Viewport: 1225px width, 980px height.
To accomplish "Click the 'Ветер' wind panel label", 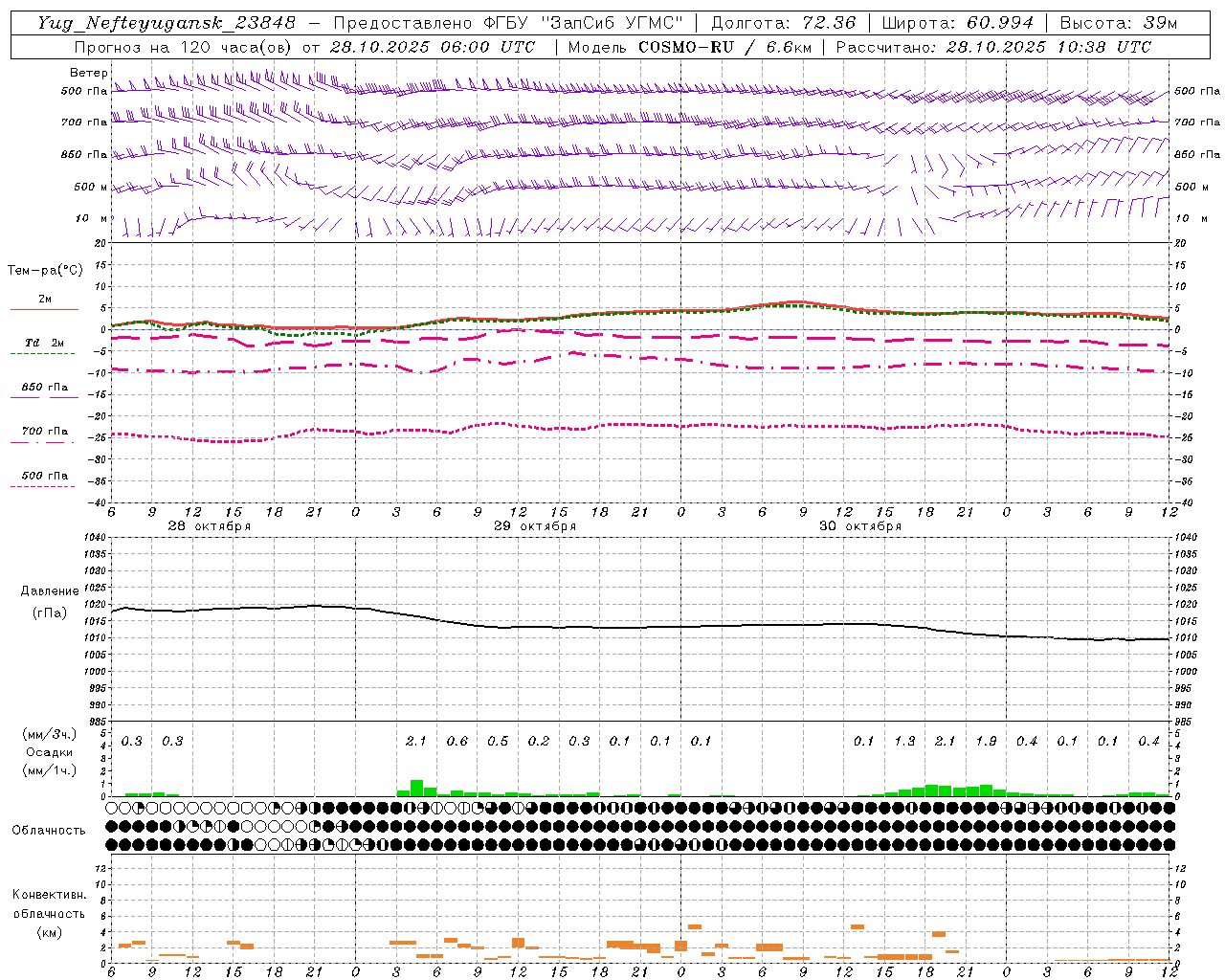I will (x=89, y=73).
